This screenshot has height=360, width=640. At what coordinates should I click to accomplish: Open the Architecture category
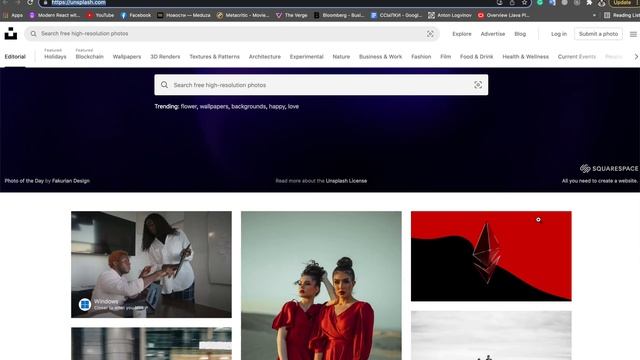[x=264, y=57]
